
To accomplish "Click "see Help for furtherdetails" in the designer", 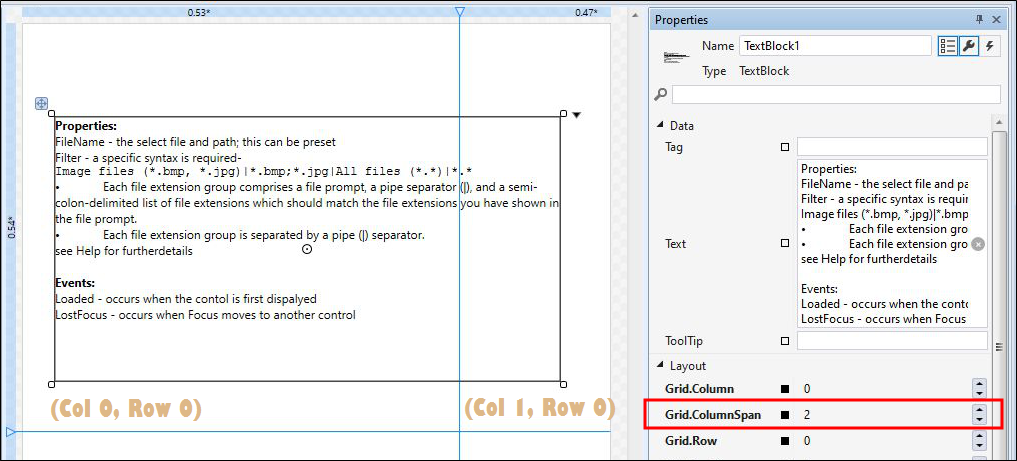I will pos(124,251).
